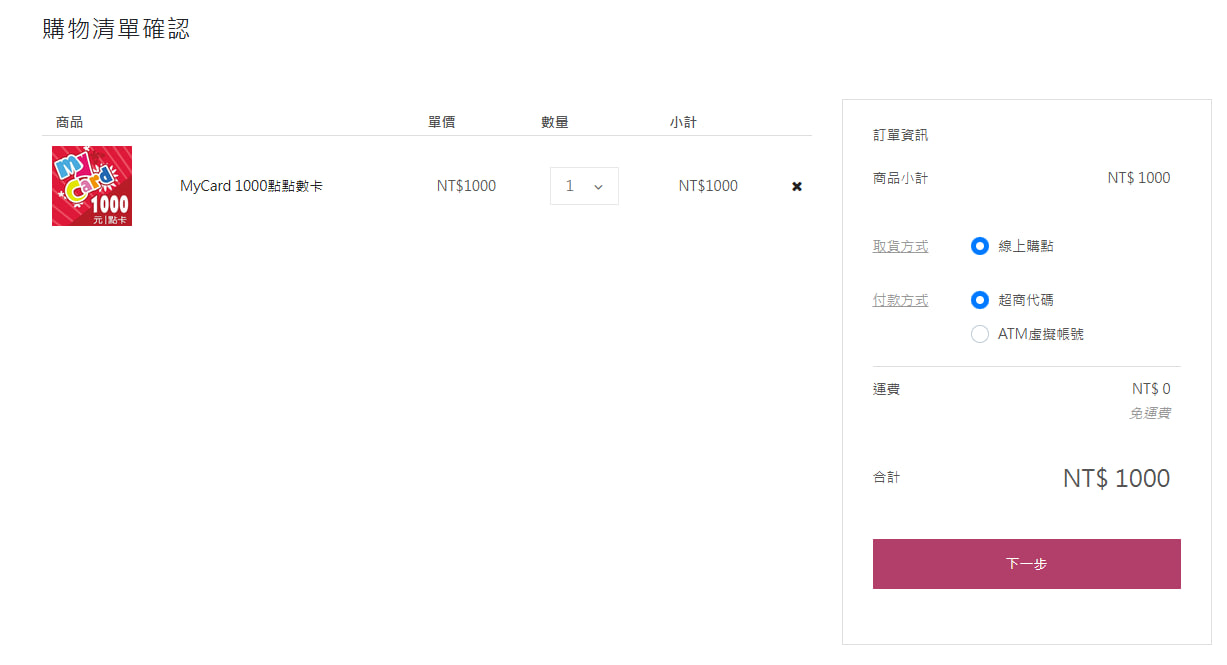Choose 超商代碼 payment method
Viewport: 1227px width, 665px height.
[x=980, y=300]
